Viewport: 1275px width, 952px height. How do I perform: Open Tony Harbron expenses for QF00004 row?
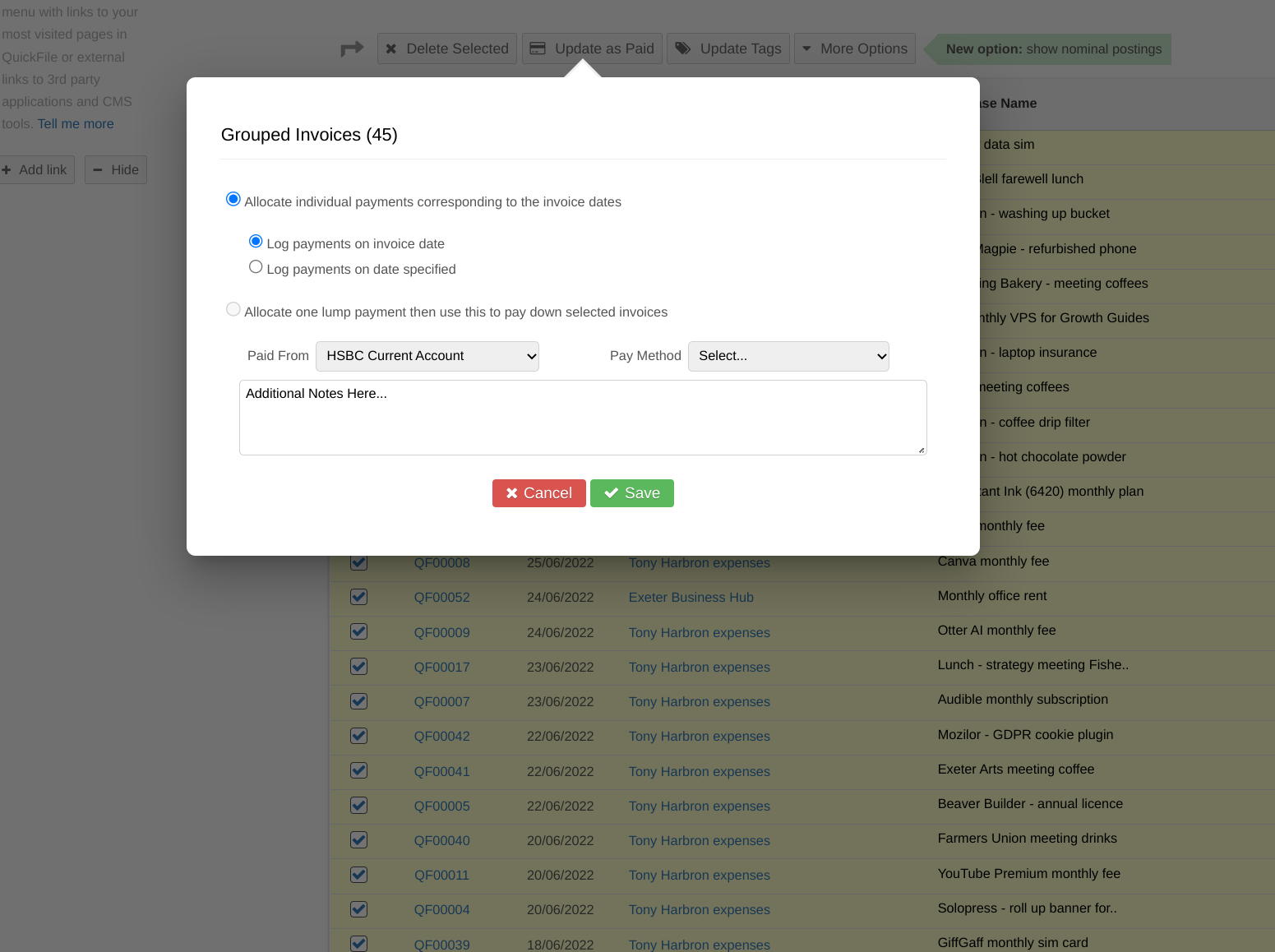point(700,910)
